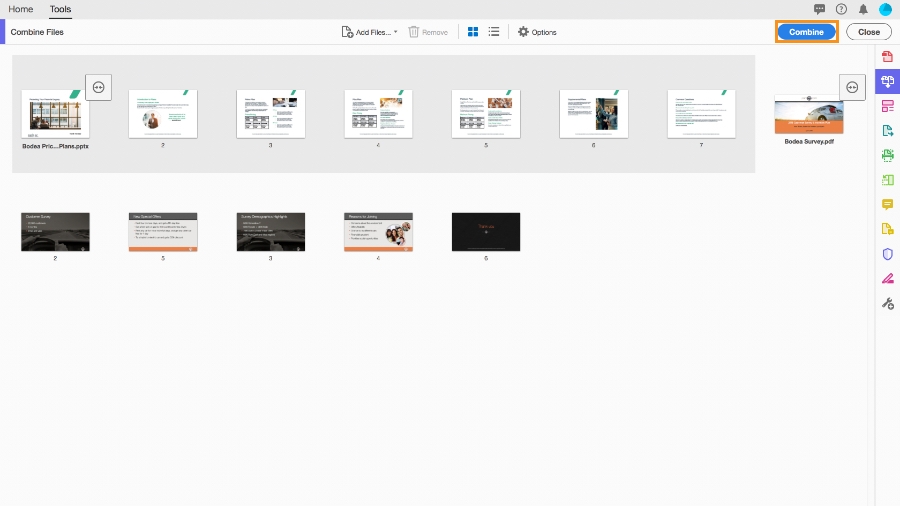
Task: Select page 6 thumbnail of Pricing Plans
Action: coord(593,114)
